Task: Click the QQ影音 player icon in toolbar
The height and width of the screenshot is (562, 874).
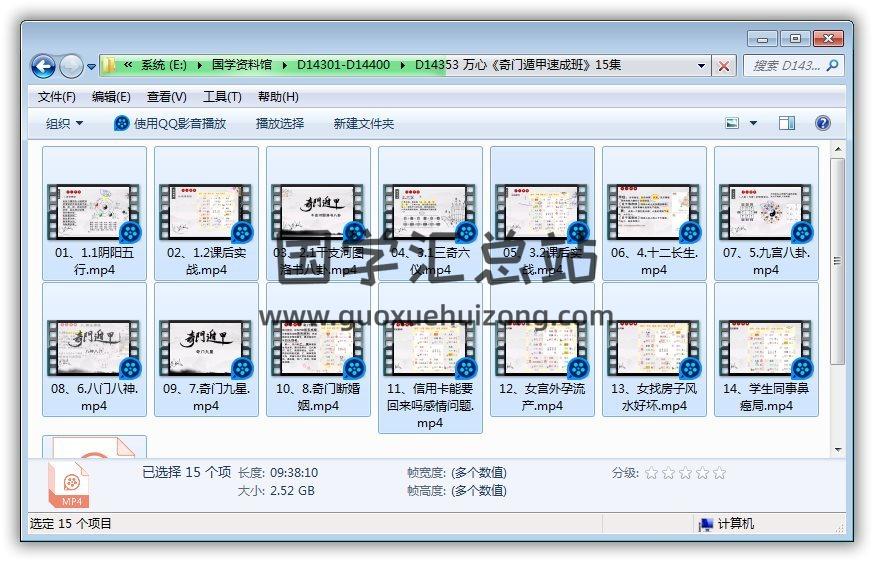Action: (x=121, y=123)
